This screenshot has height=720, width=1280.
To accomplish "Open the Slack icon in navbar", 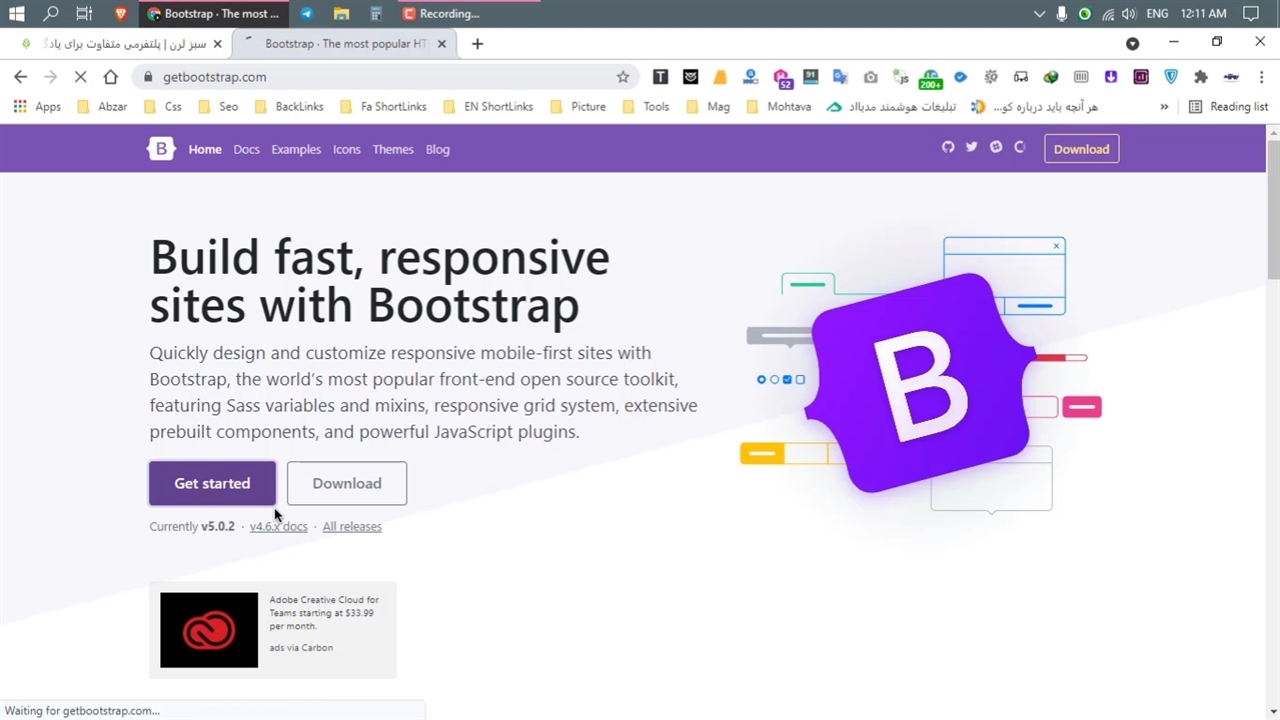I will 996,147.
